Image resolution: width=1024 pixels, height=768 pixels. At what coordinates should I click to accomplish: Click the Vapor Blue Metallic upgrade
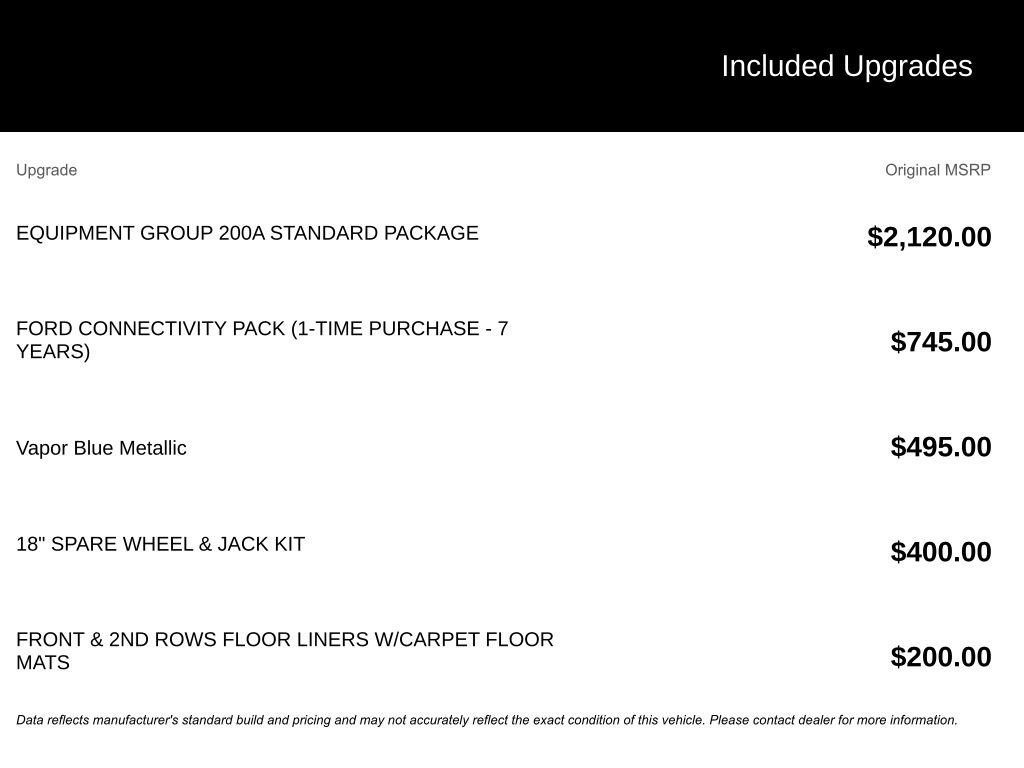click(x=101, y=448)
